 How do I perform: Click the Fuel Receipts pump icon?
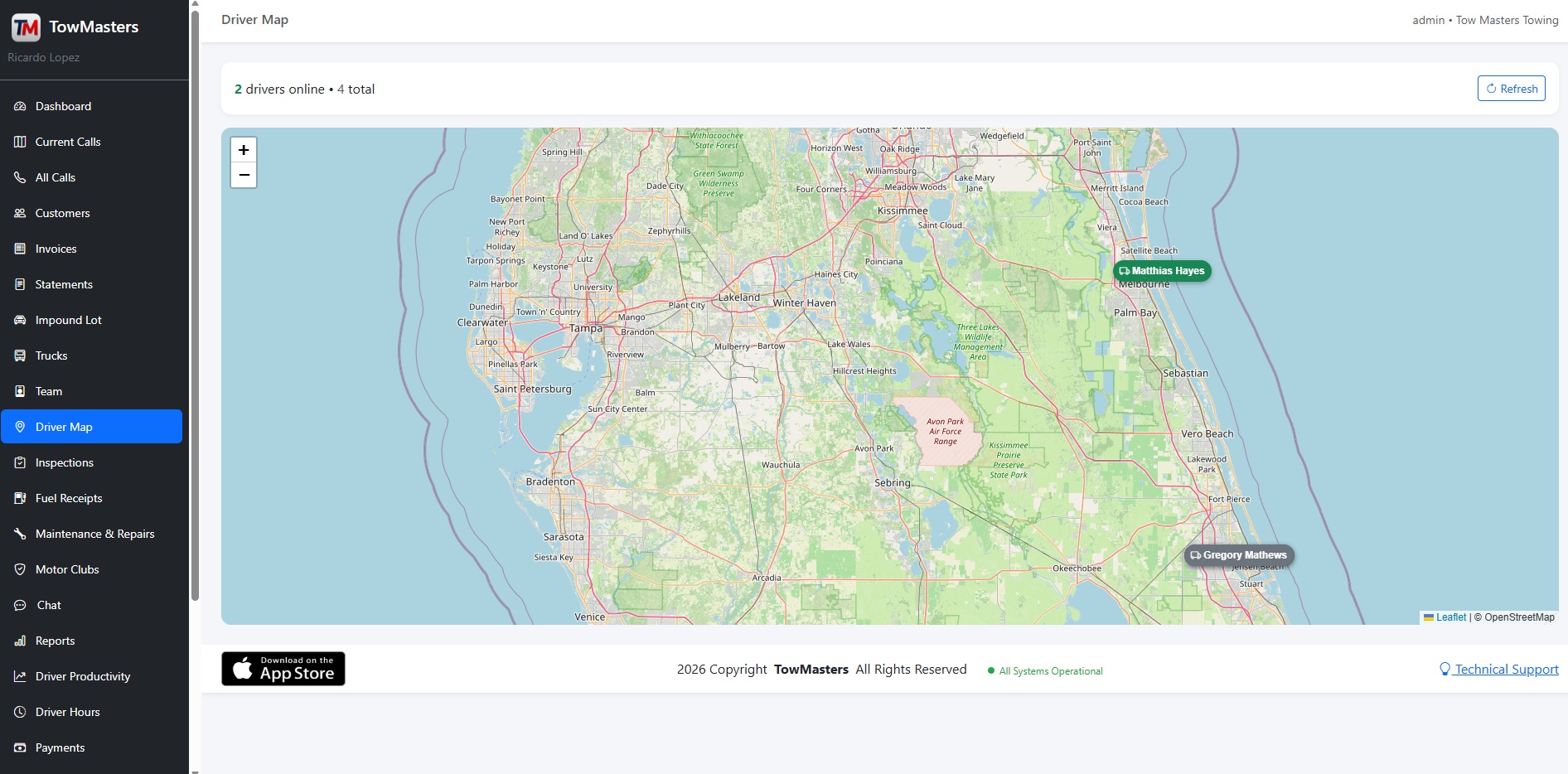tap(20, 498)
